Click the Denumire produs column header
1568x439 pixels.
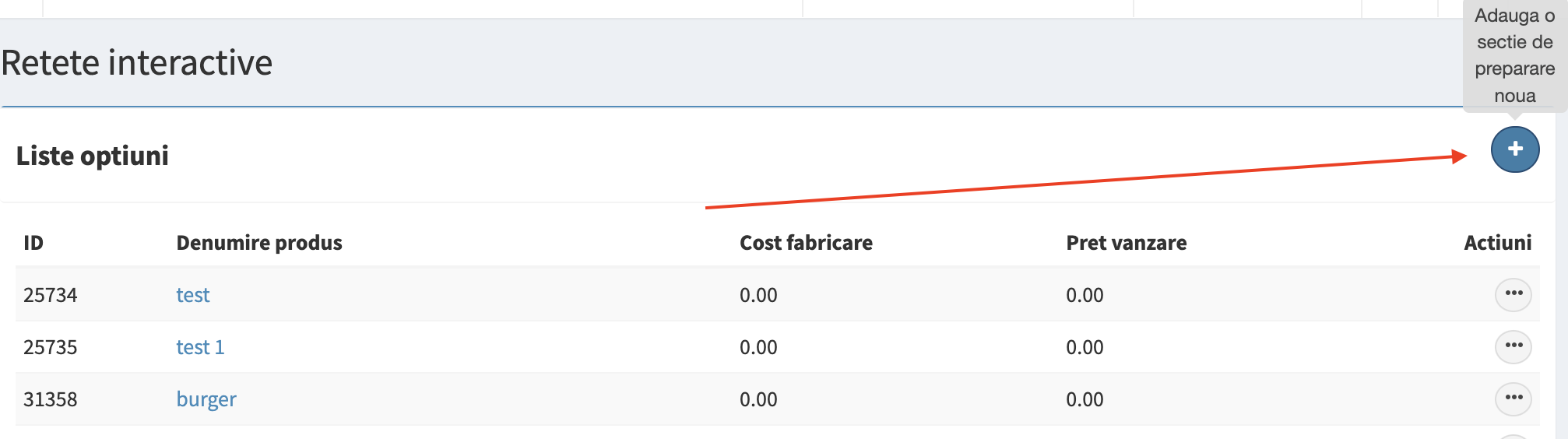tap(258, 243)
